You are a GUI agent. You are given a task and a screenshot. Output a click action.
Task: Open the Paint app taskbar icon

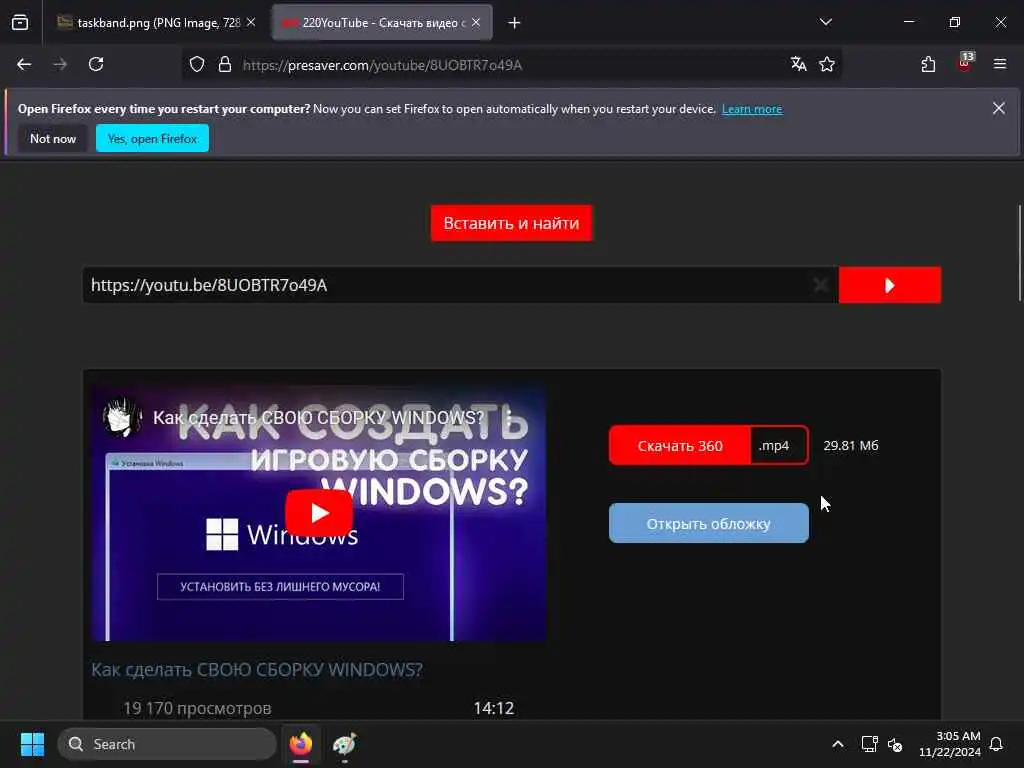click(344, 744)
